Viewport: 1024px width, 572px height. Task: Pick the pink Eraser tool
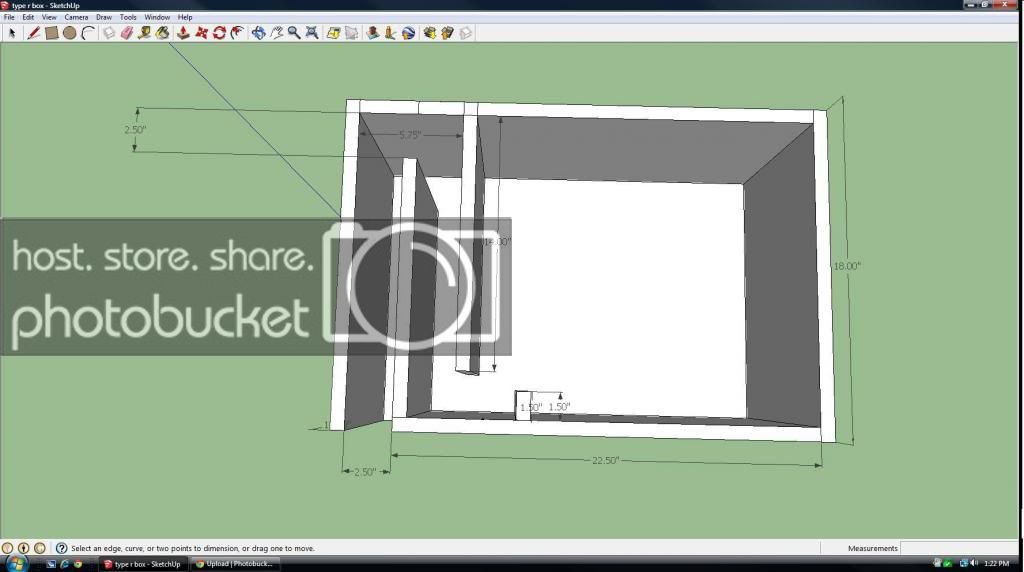[127, 33]
